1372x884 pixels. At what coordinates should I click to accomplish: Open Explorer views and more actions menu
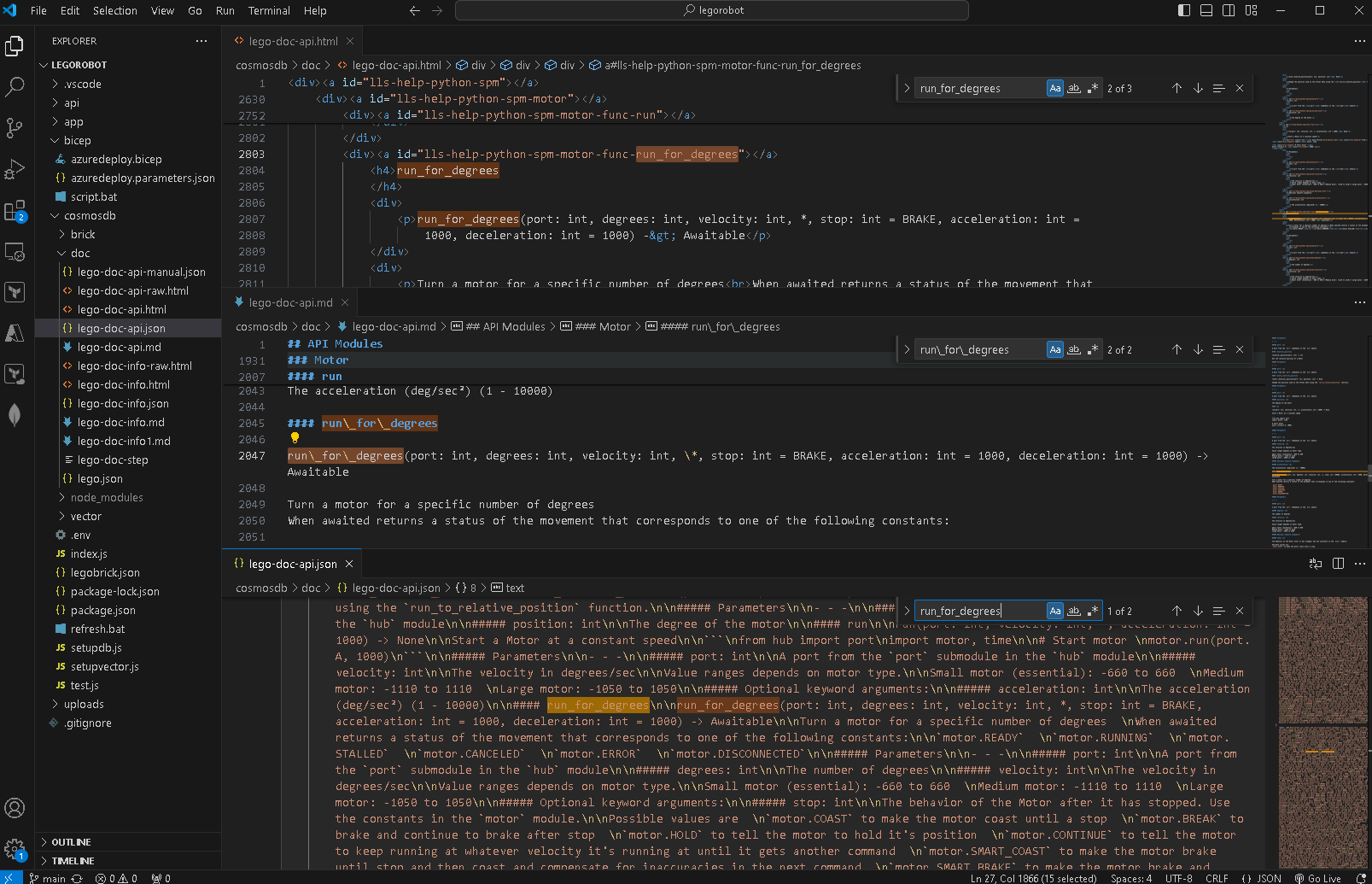click(201, 41)
